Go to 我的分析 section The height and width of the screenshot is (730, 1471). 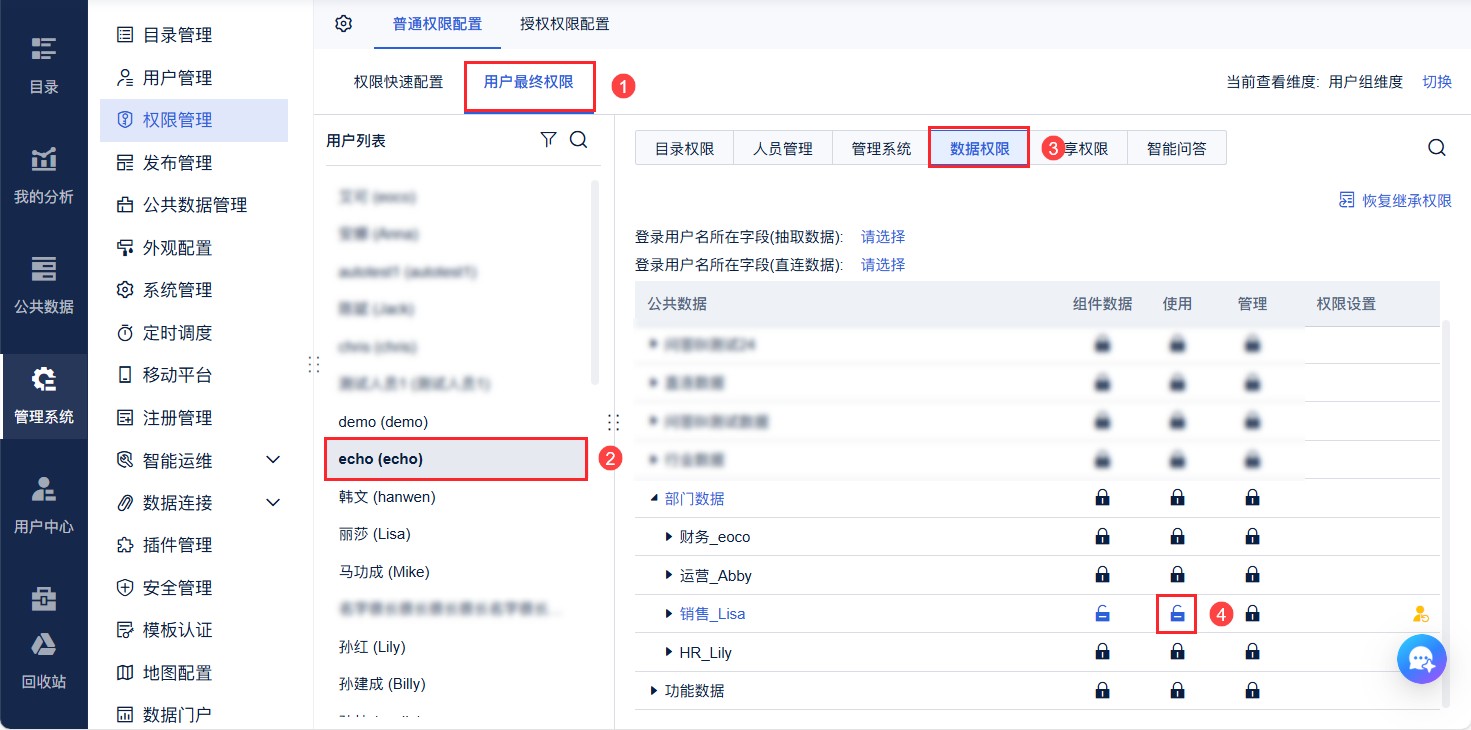pos(44,175)
